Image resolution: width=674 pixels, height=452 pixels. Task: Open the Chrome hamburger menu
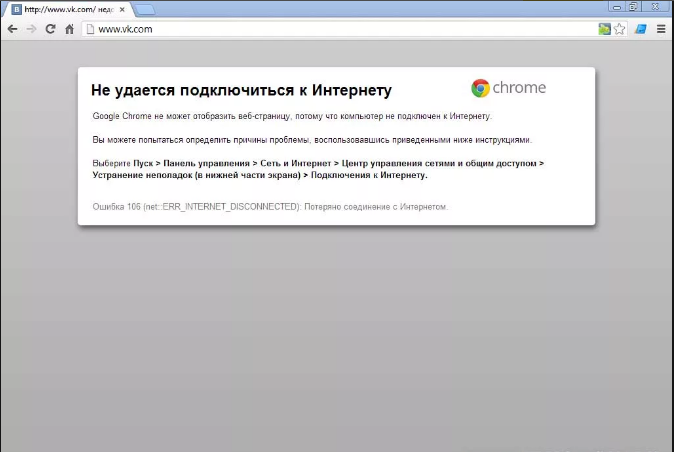[x=661, y=29]
